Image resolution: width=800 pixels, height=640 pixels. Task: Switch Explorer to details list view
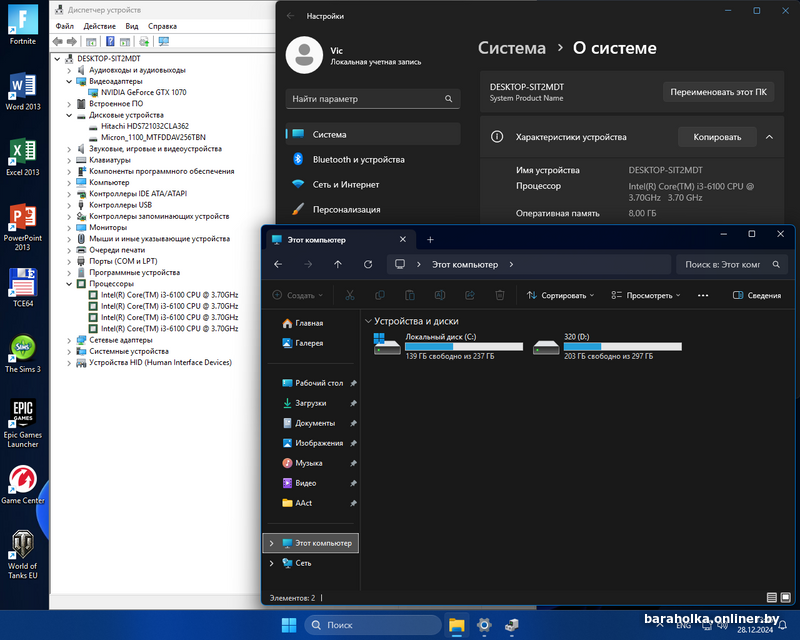(772, 597)
